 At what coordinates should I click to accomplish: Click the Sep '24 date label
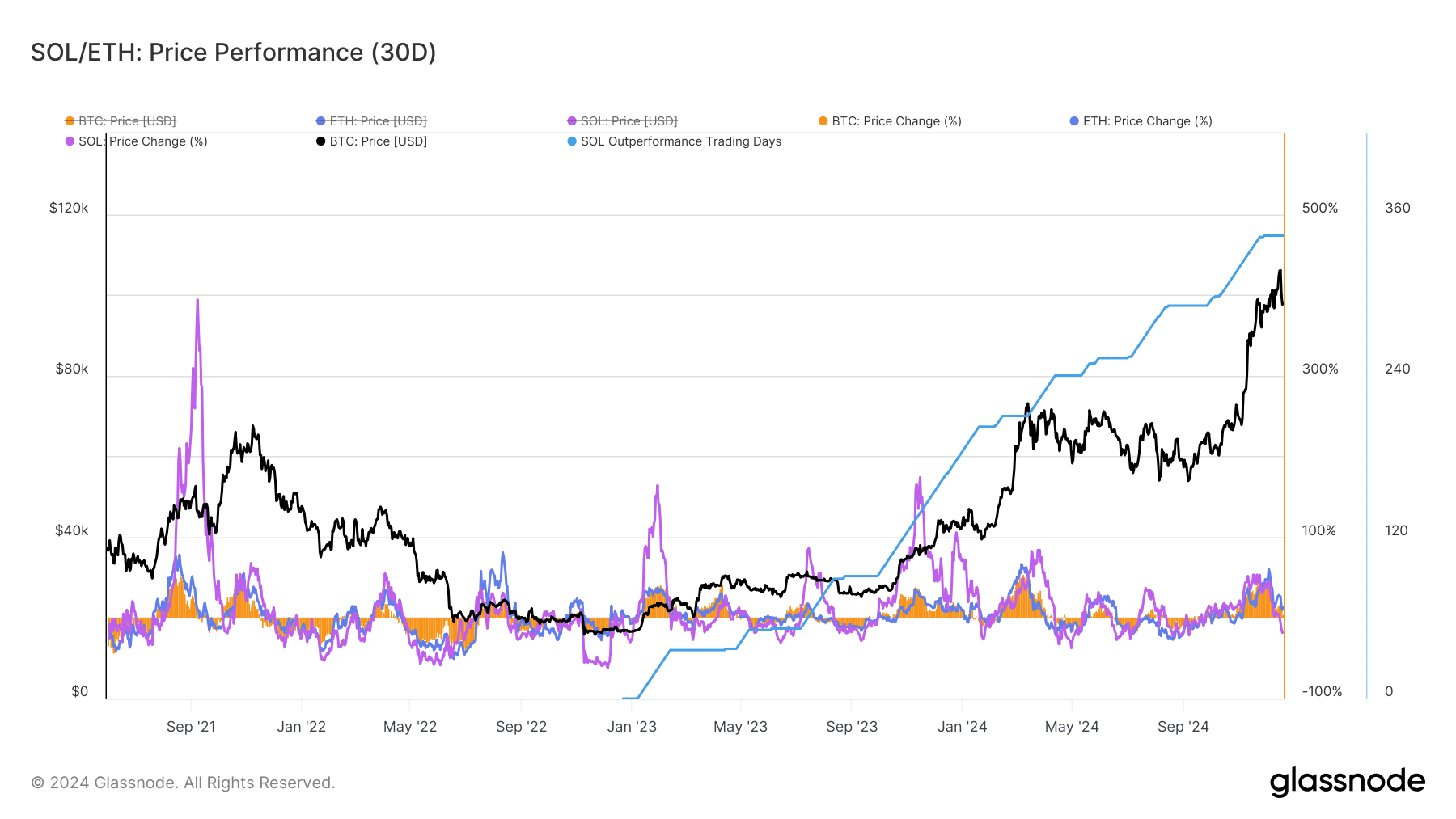tap(1183, 727)
